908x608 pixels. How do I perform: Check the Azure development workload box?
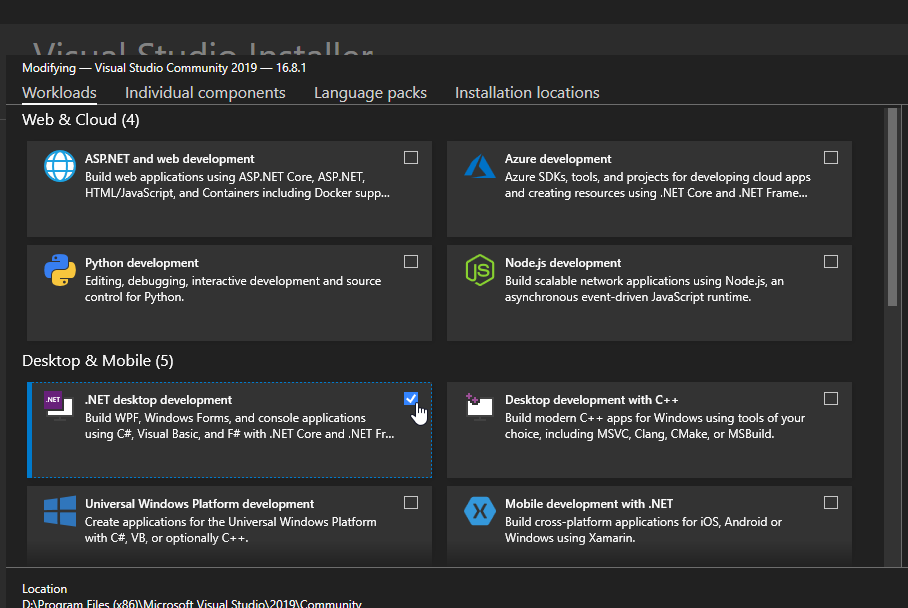831,158
